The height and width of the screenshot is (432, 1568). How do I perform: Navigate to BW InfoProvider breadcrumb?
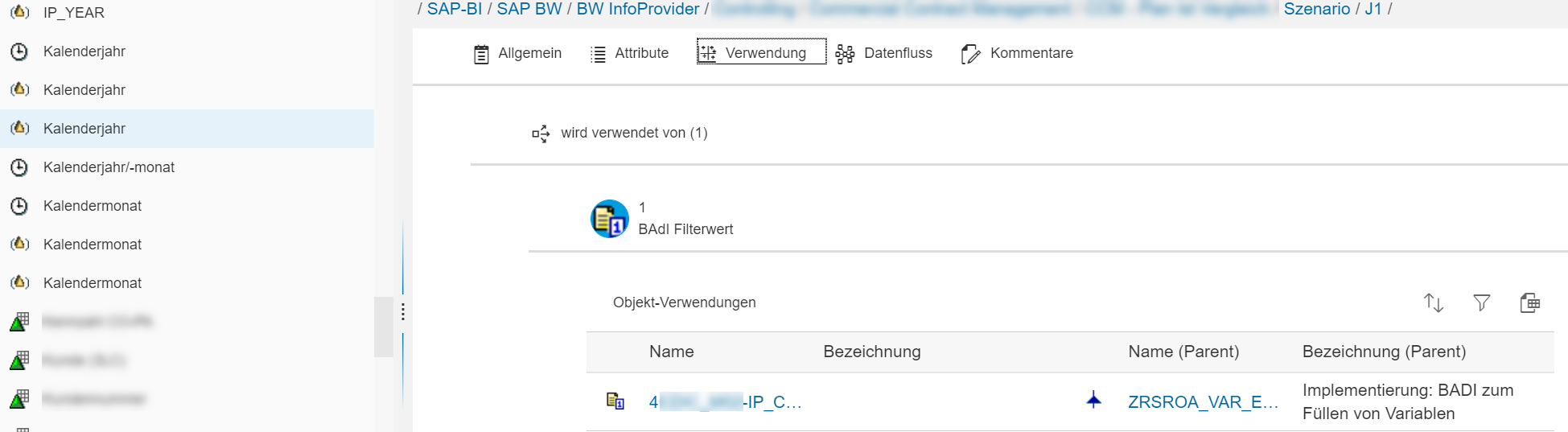638,9
